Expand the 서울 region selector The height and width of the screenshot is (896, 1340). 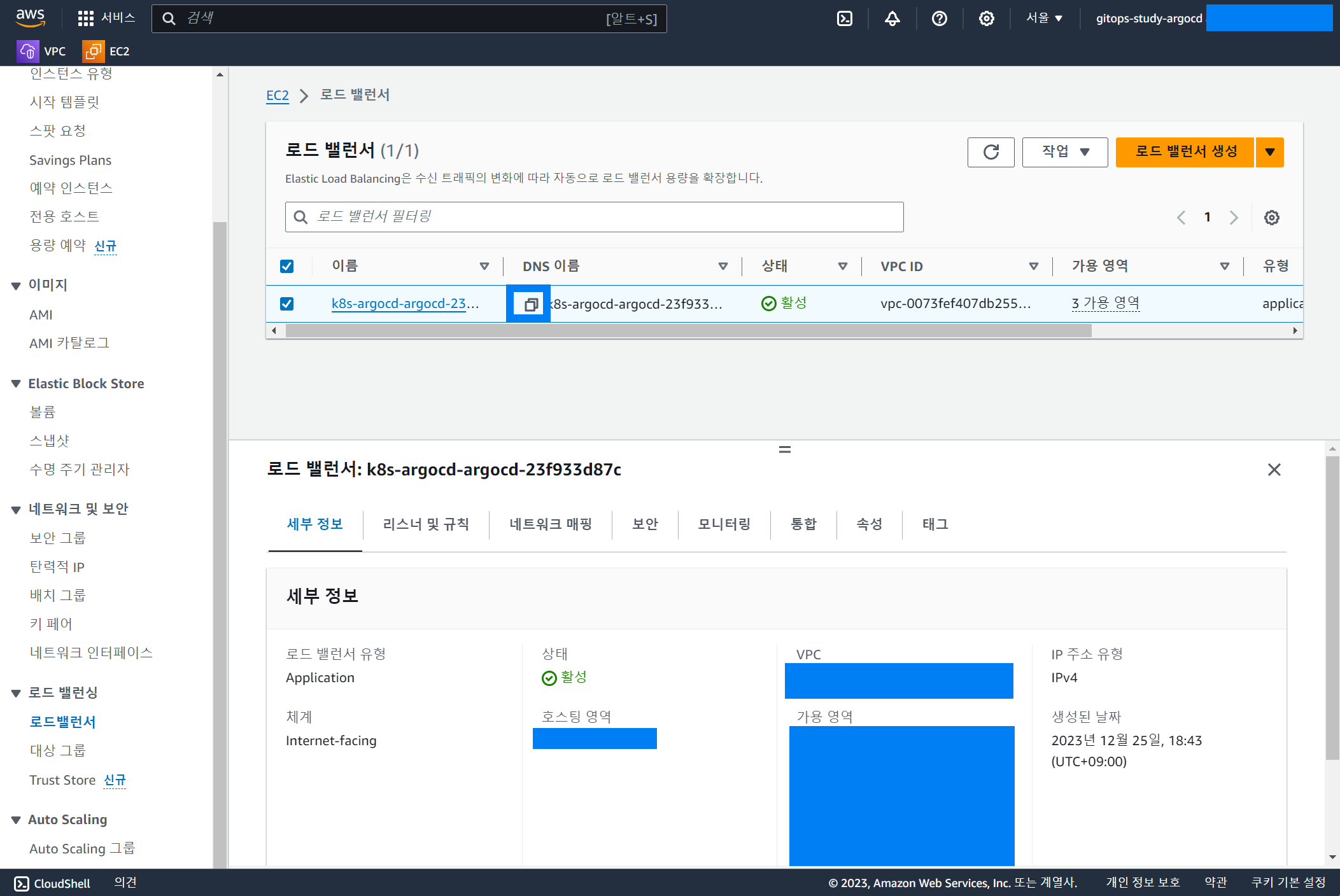pyautogui.click(x=1044, y=18)
